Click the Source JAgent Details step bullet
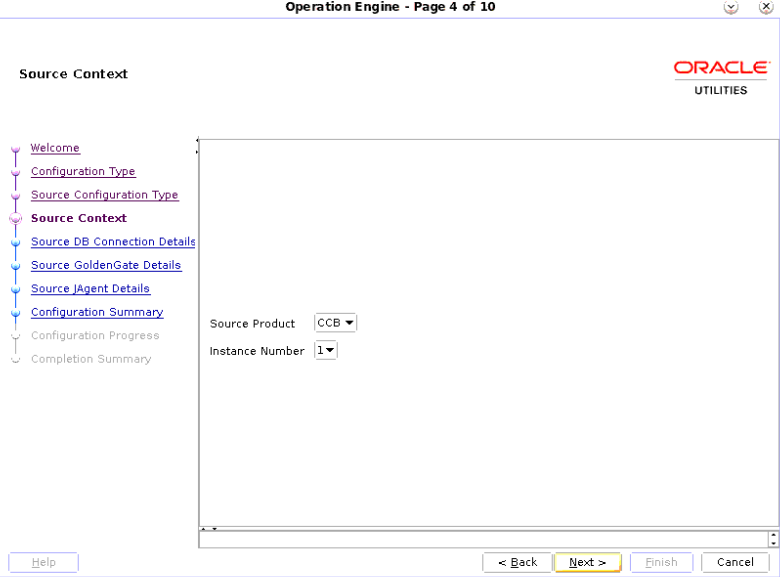This screenshot has width=780, height=577. [x=15, y=289]
